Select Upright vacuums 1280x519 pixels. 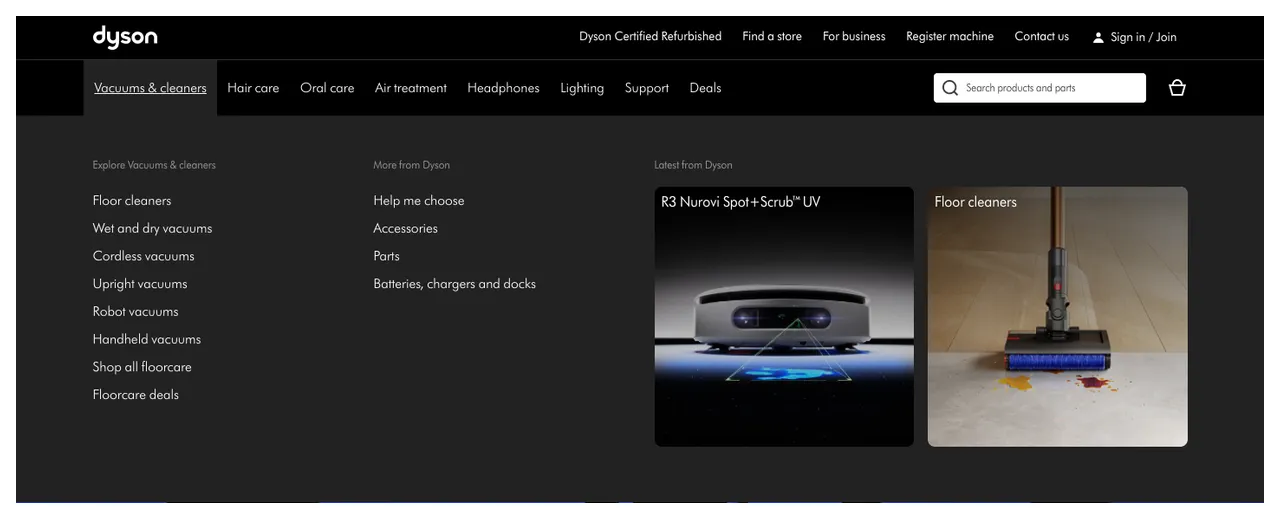[140, 284]
